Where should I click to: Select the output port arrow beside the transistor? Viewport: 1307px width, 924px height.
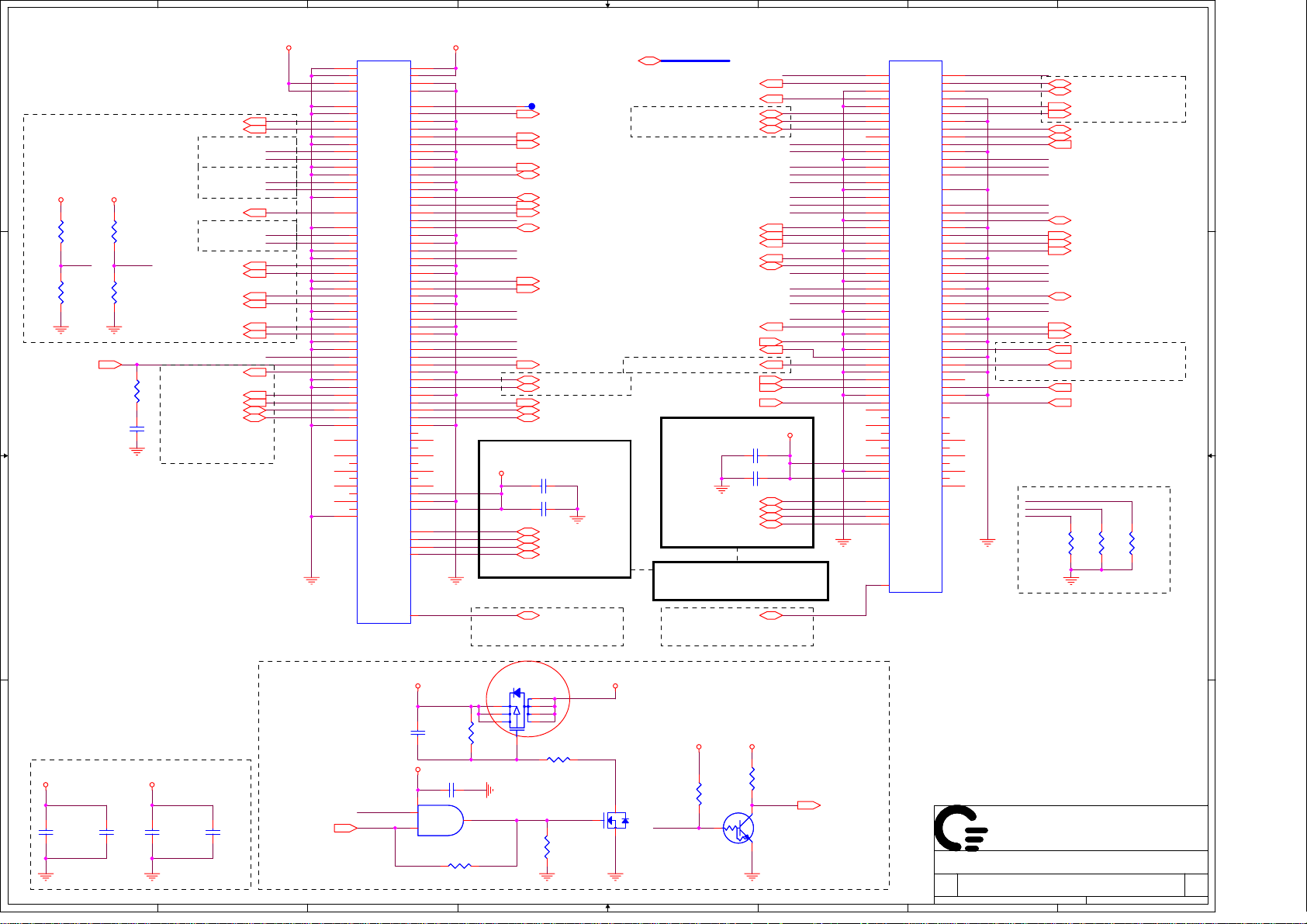[809, 805]
